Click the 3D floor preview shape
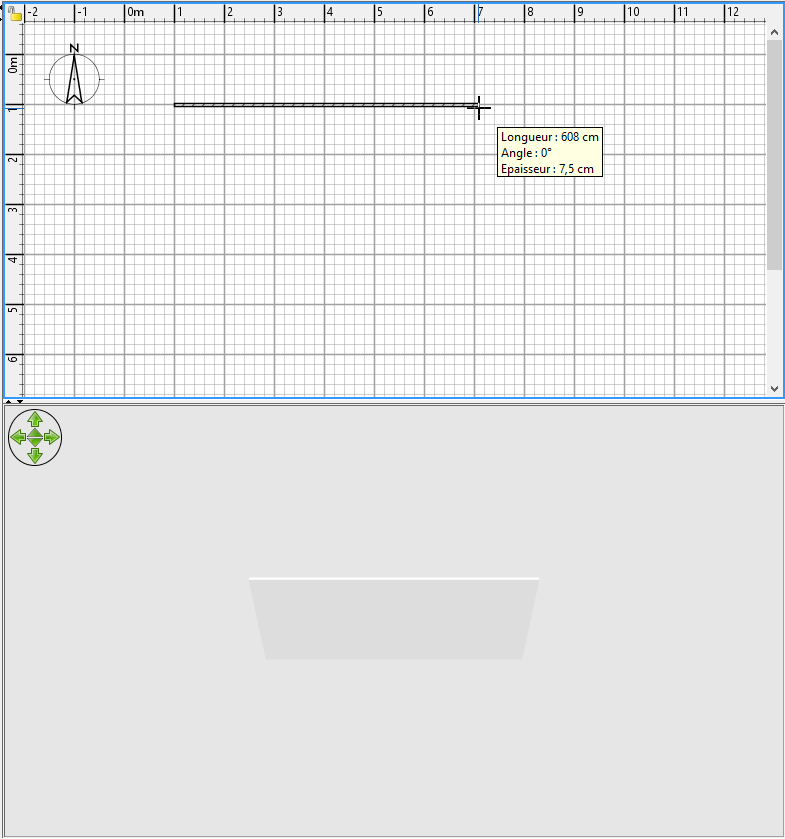This screenshot has height=839, width=785. [394, 619]
